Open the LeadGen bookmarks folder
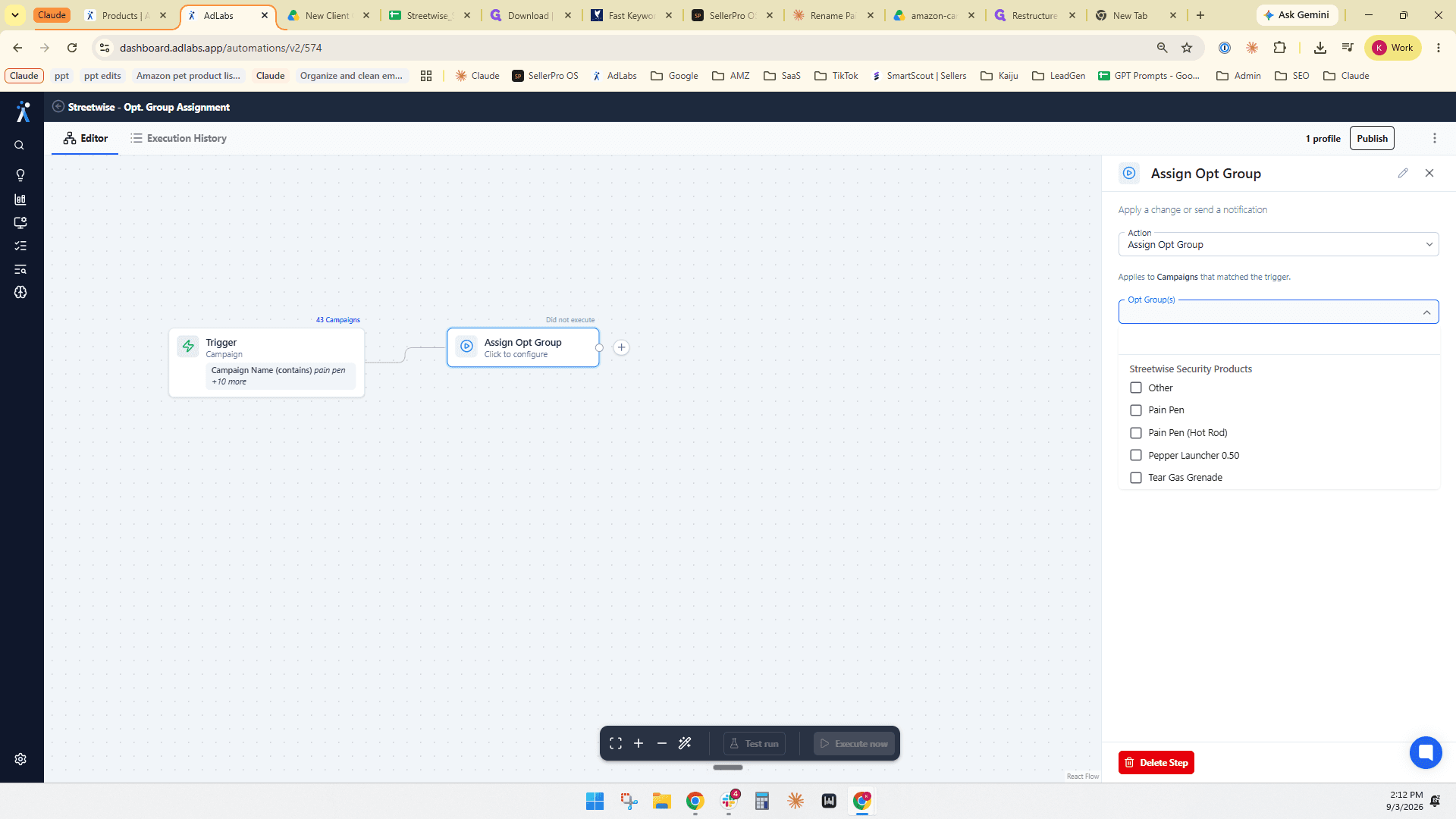The height and width of the screenshot is (819, 1456). (x=1059, y=76)
